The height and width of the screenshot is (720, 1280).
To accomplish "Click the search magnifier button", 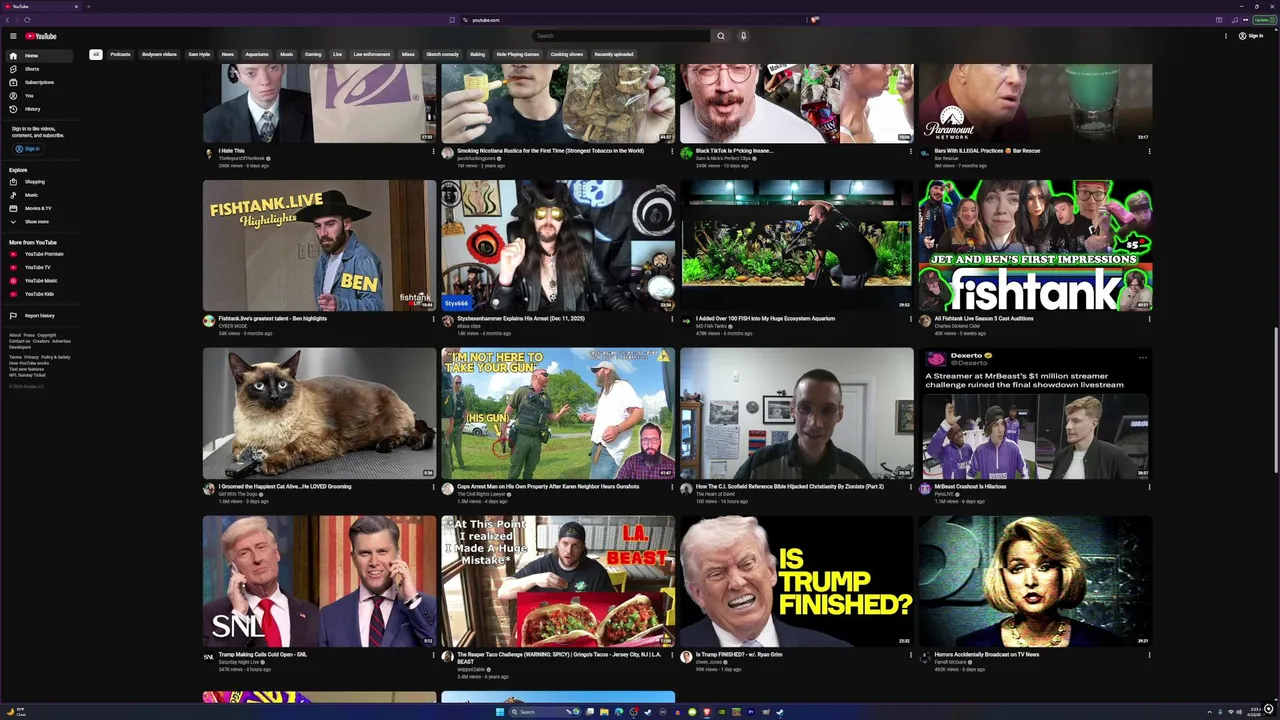I will [720, 36].
